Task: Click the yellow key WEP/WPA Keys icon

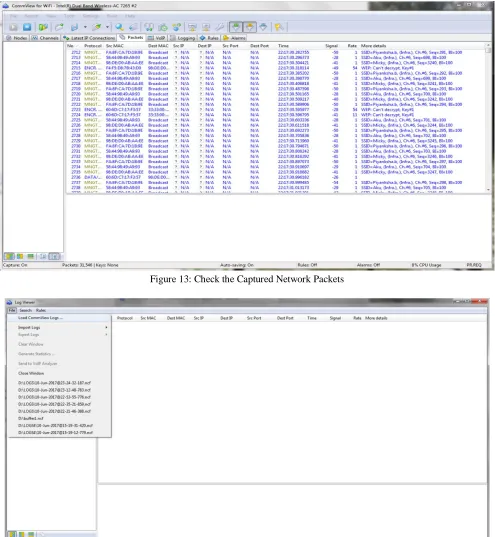Action: coord(279,27)
